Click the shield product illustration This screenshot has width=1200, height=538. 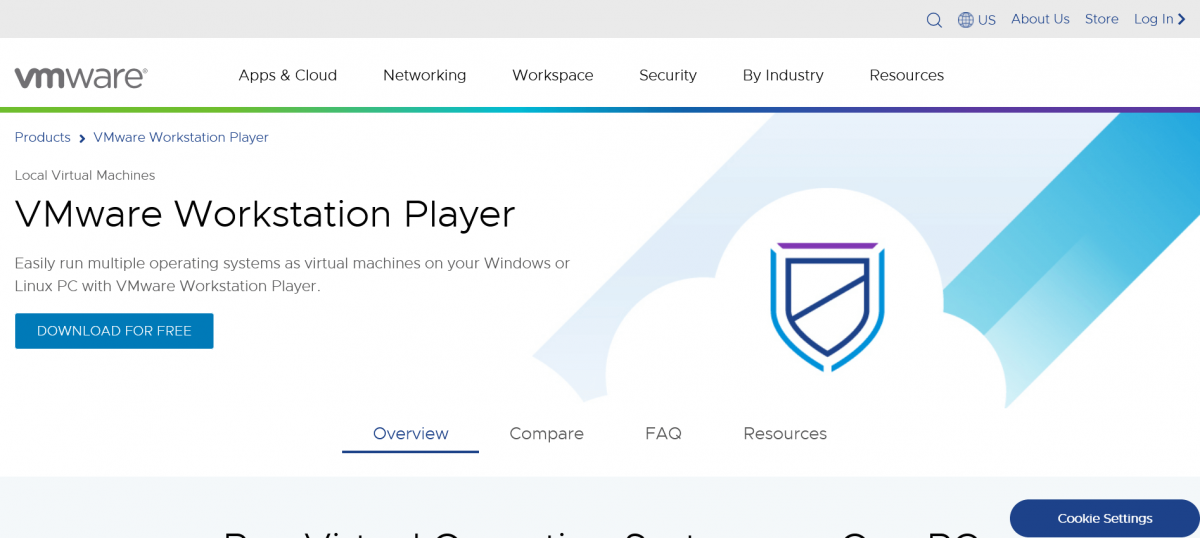[828, 306]
